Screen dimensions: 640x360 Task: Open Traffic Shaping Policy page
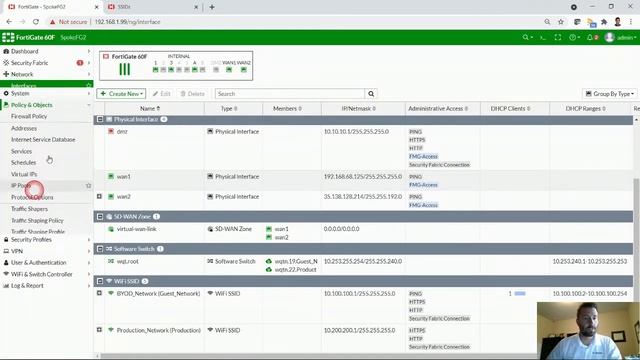click(x=37, y=220)
